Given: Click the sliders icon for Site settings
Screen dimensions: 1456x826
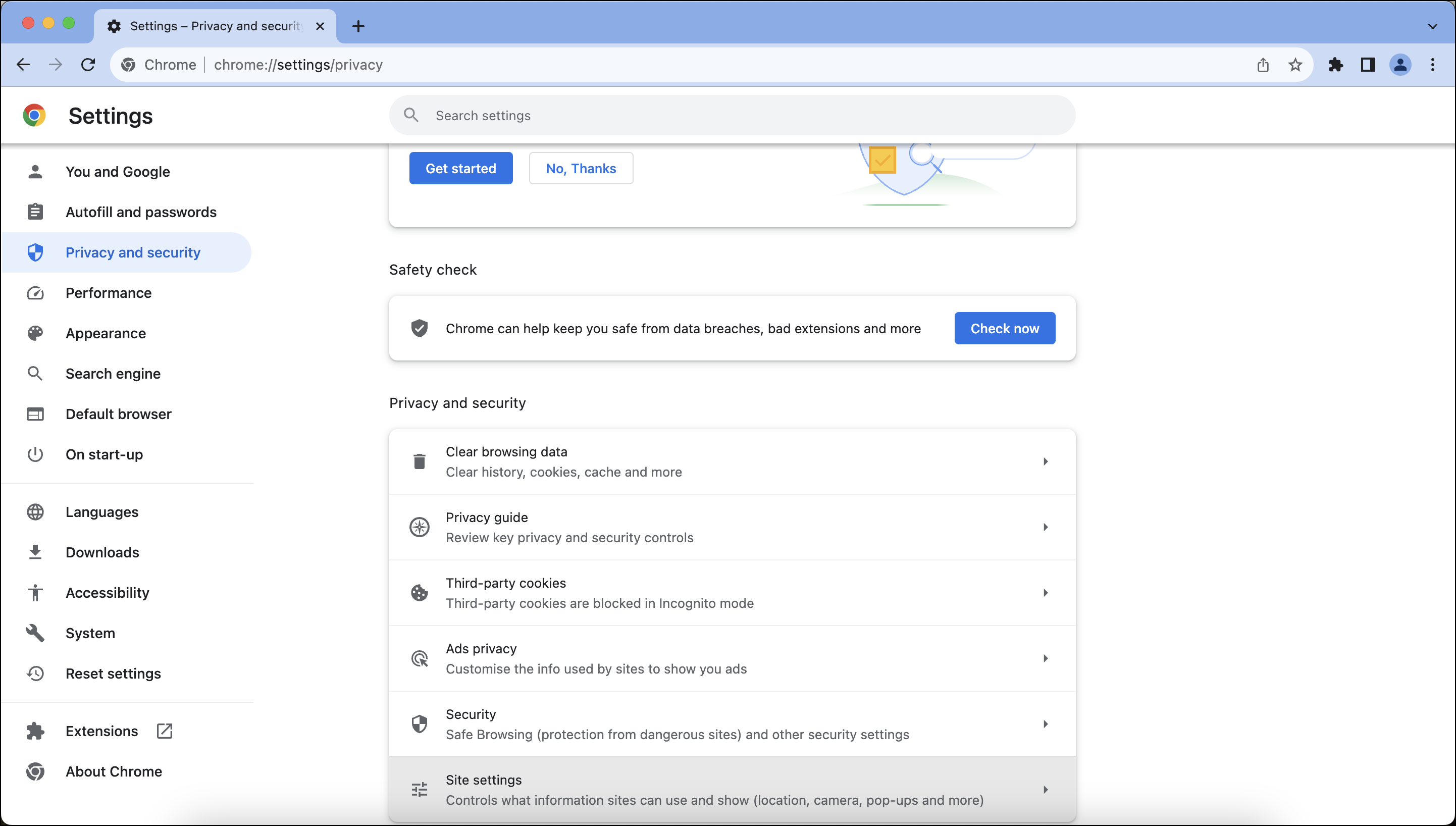Looking at the screenshot, I should click(x=419, y=790).
